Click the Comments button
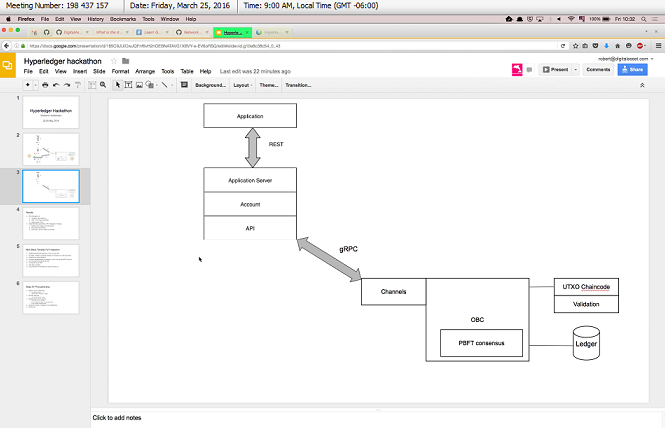Image resolution: width=665 pixels, height=428 pixels. [x=598, y=70]
